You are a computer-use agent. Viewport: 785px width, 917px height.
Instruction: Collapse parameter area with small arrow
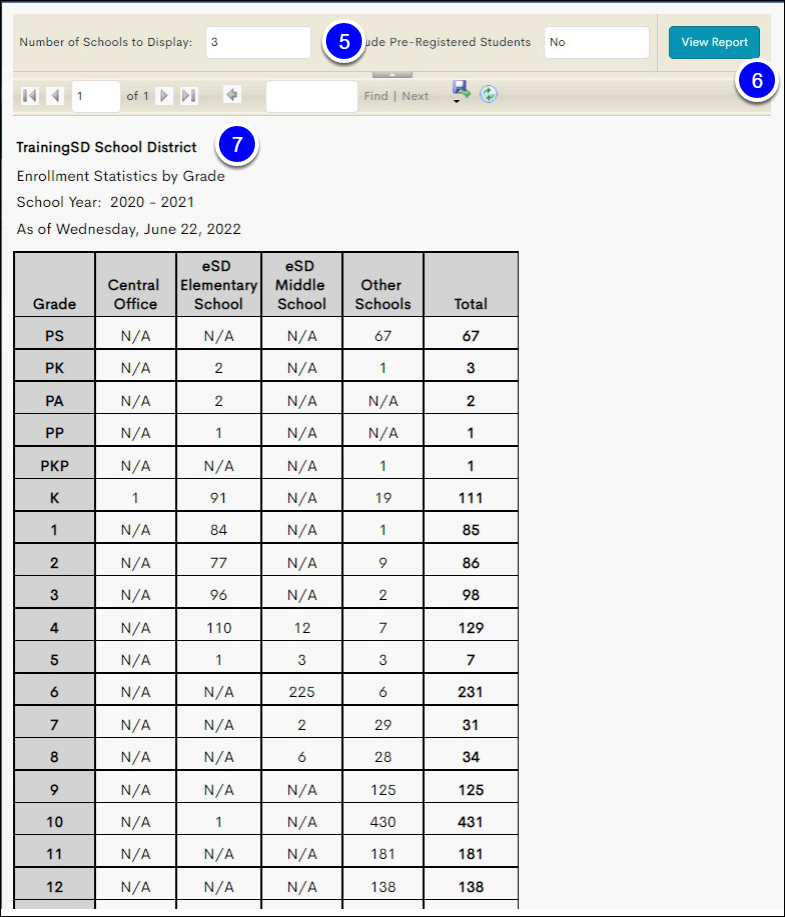click(392, 74)
